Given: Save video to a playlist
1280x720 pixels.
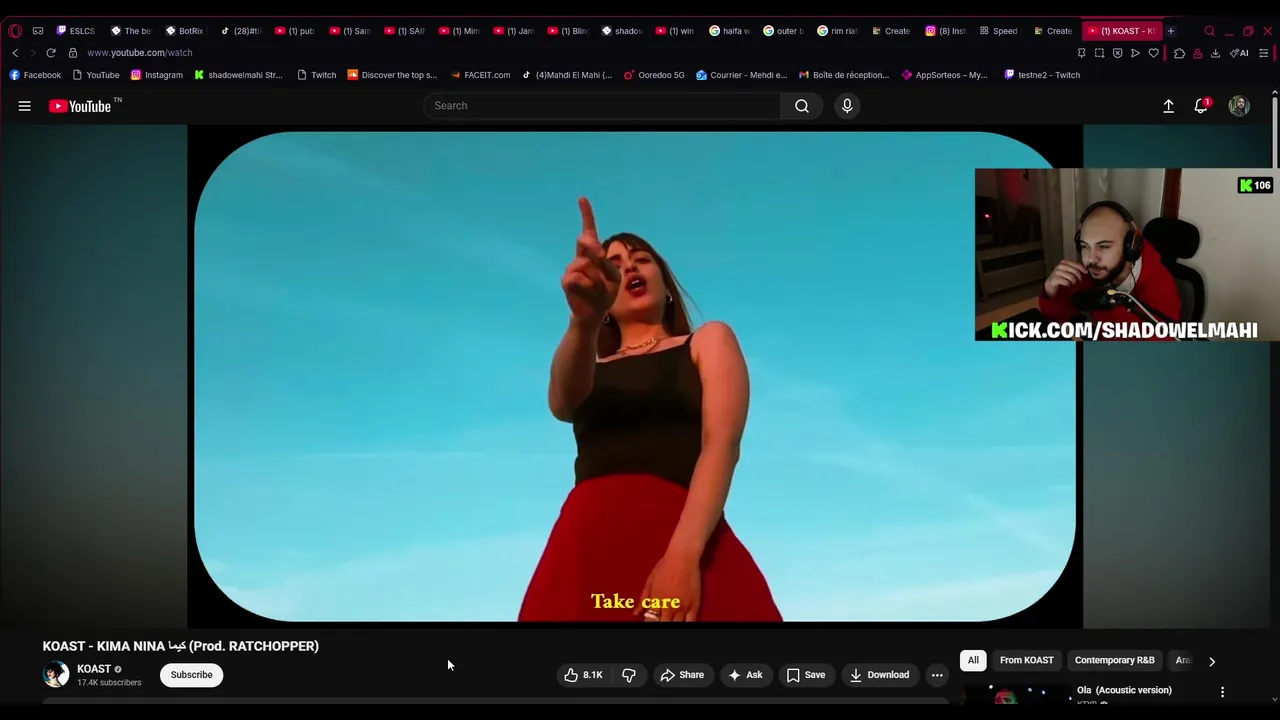Looking at the screenshot, I should (x=806, y=675).
